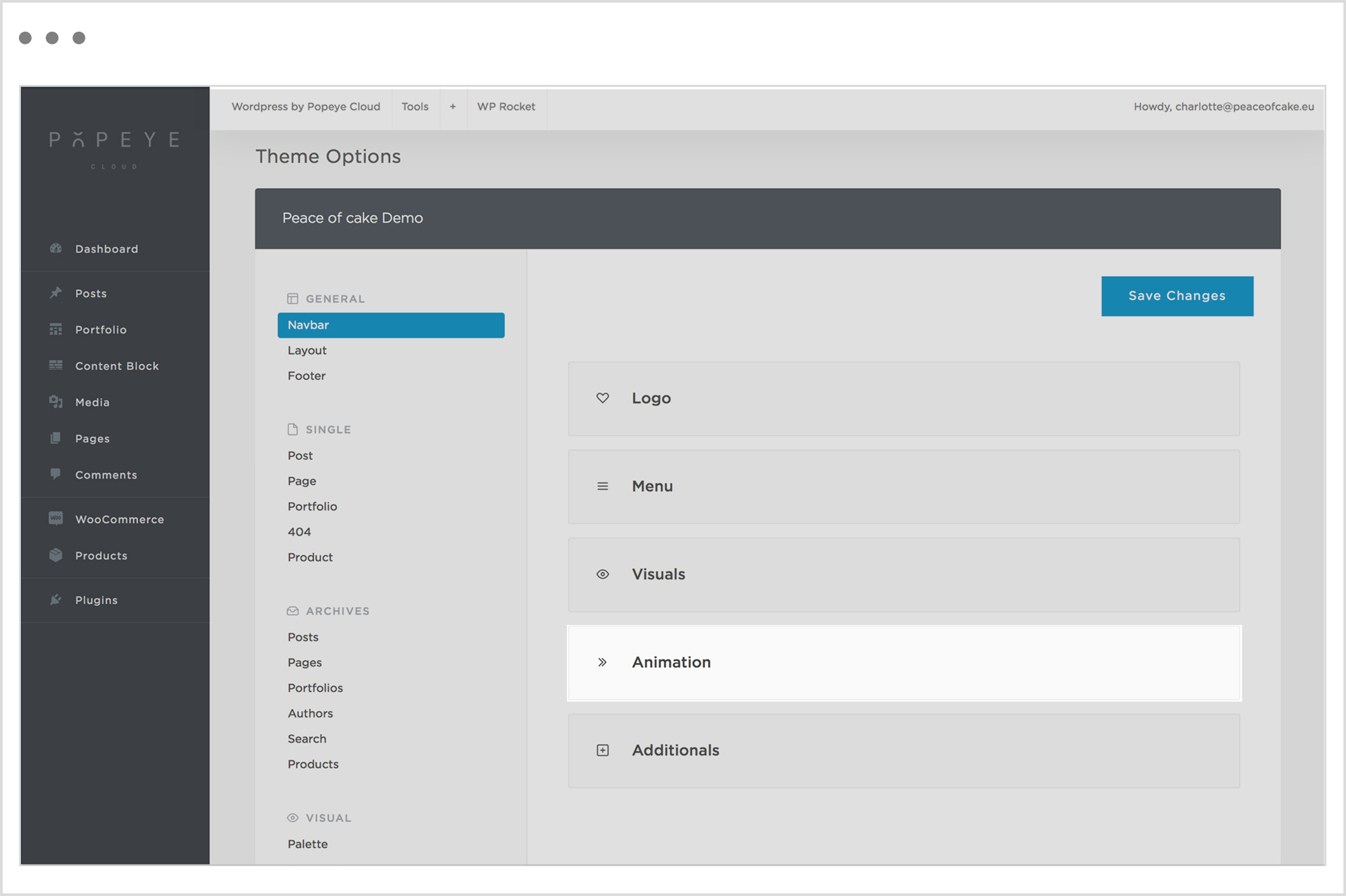1346x896 pixels.
Task: Open the Howdy charlotte account menu
Action: 1224,106
